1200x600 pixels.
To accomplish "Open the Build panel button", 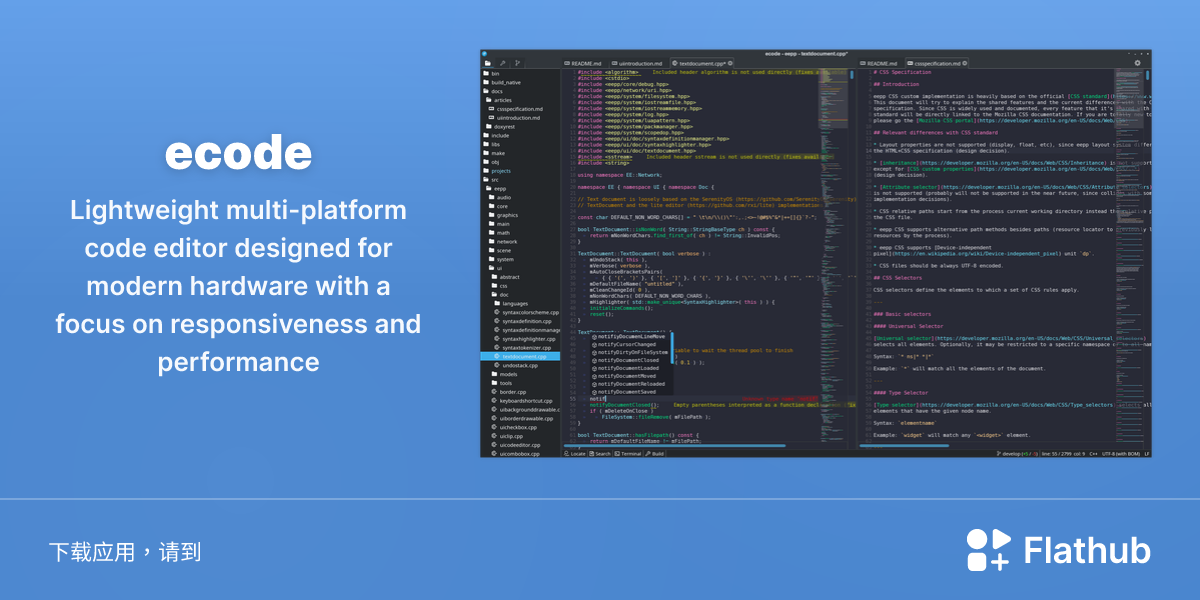I will pos(655,454).
